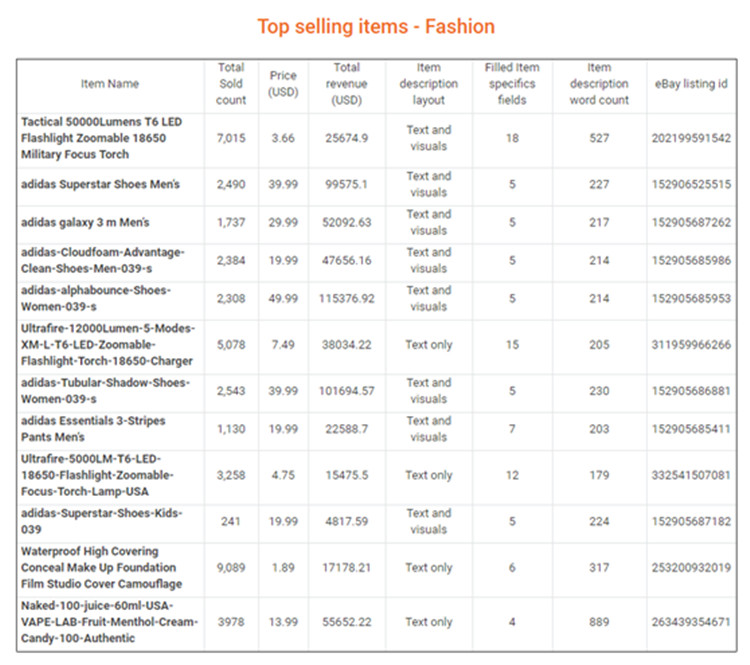The image size is (750, 665).
Task: Select adidas-Superstar-Shoes-Kids-039 item name
Action: click(x=101, y=521)
